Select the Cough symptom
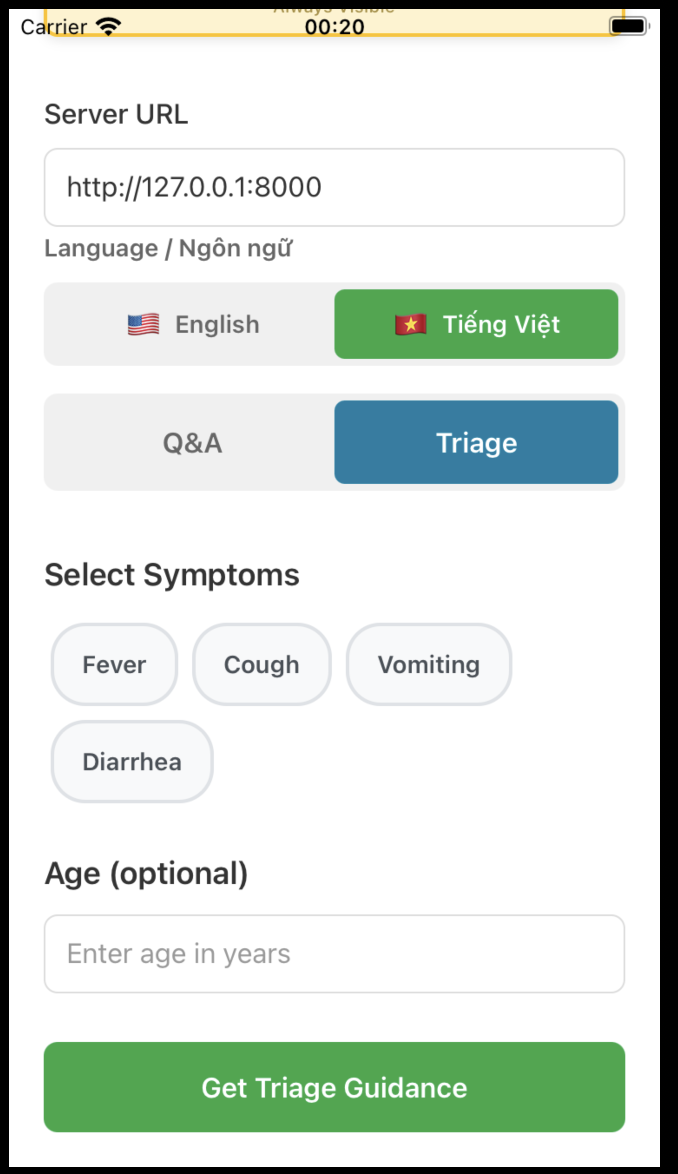The image size is (678, 1174). (x=262, y=663)
